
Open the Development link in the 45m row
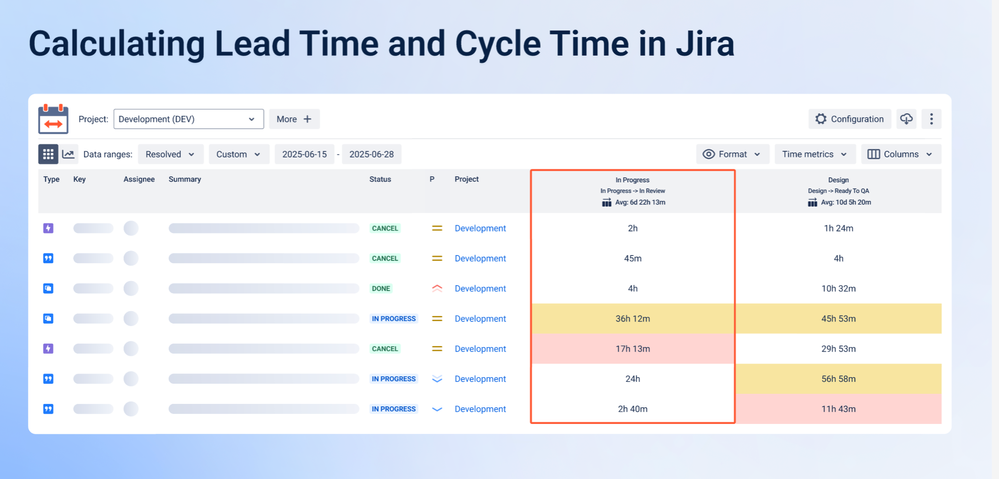[x=480, y=258]
